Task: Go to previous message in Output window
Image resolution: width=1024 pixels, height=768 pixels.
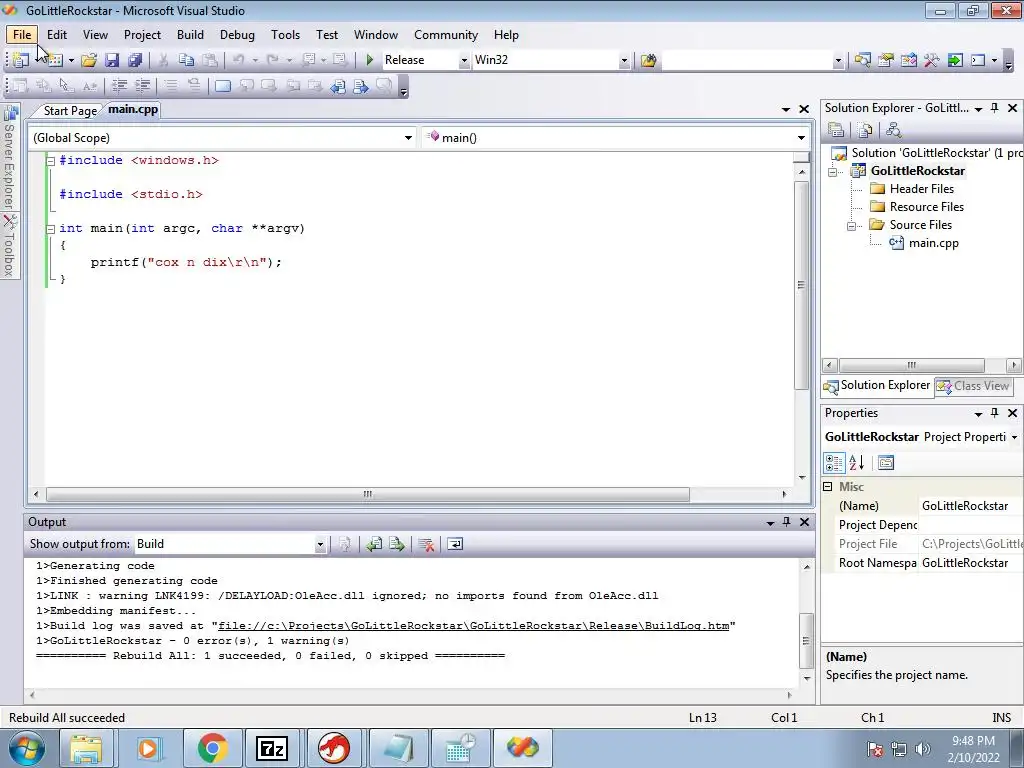Action: point(374,544)
